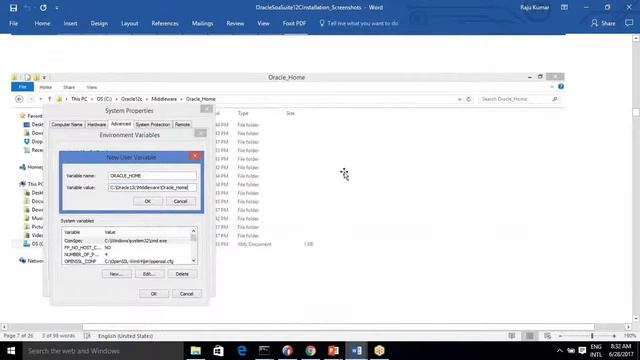Screen dimensions: 640x360
Task: Click New... under System variables
Action: pyautogui.click(x=117, y=274)
